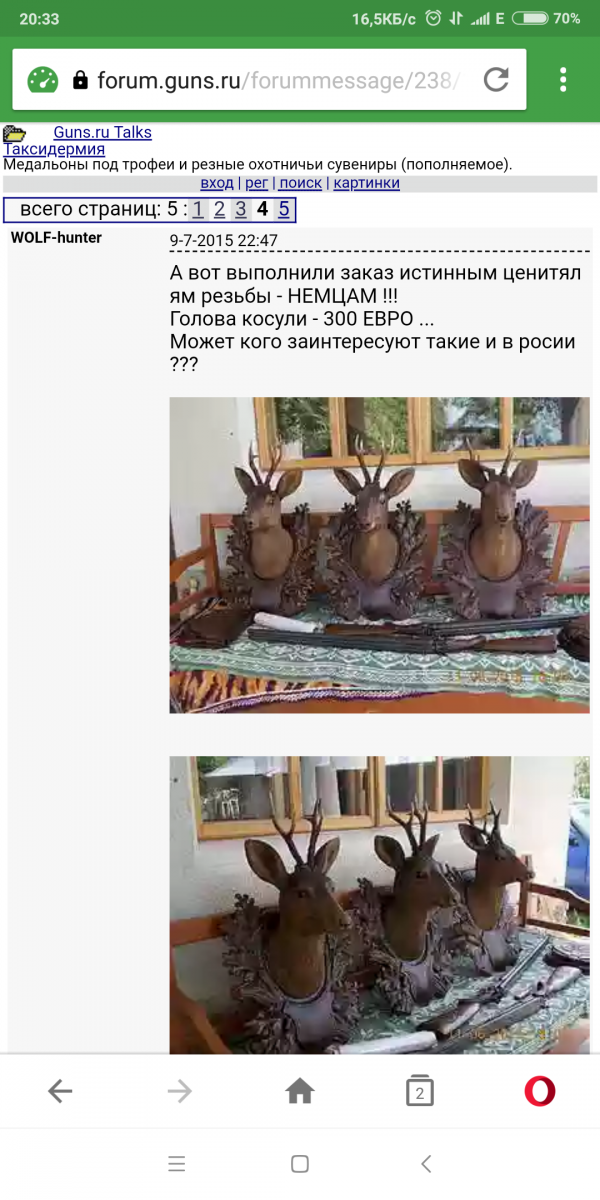Screen dimensions: 600x1200
Task: Tap the Android square home button
Action: point(300,1164)
